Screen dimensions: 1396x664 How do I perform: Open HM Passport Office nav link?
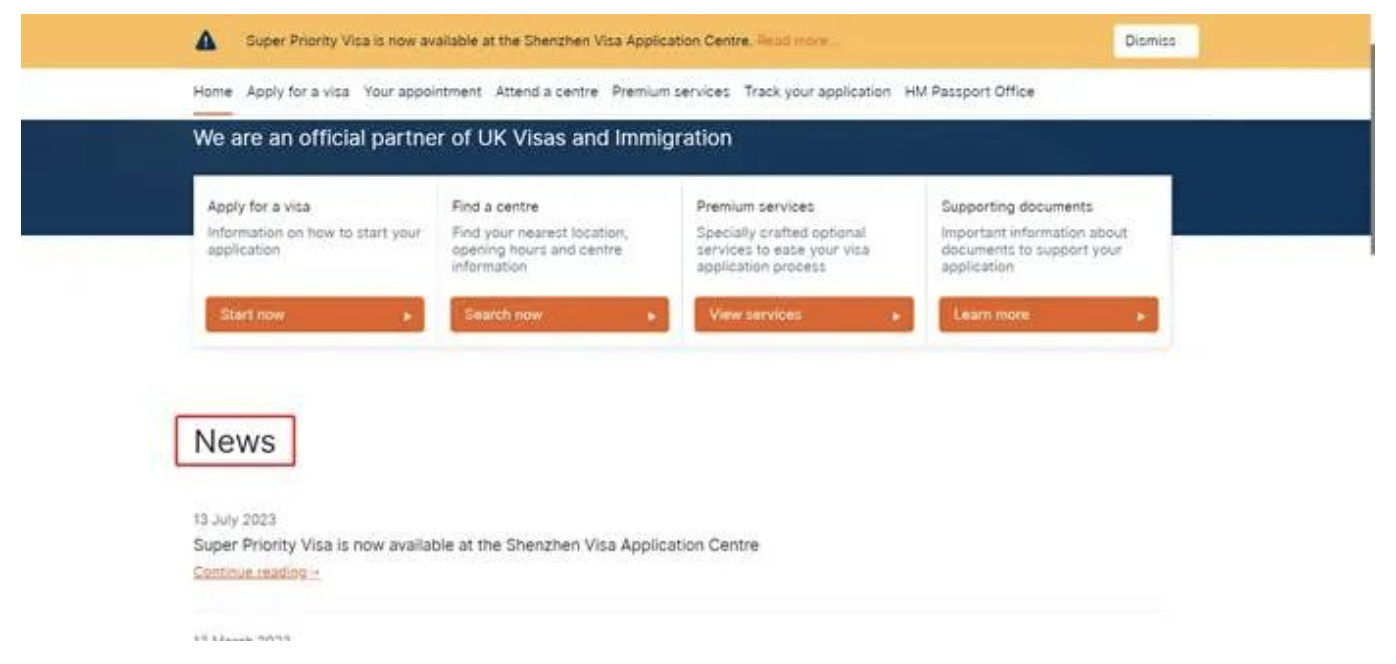click(969, 91)
